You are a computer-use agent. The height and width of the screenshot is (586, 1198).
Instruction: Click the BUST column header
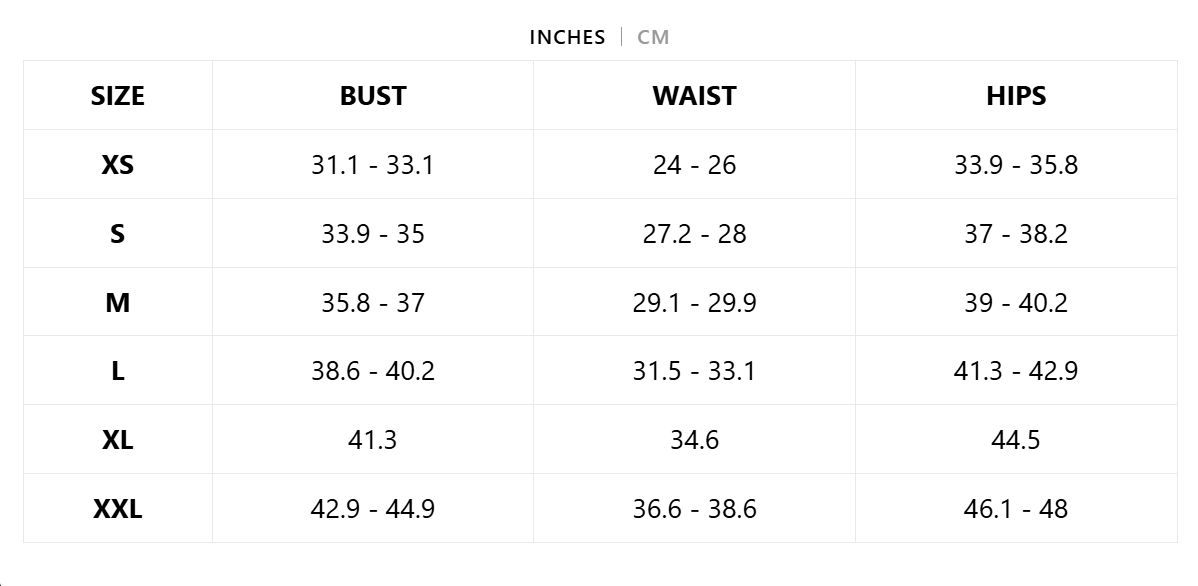click(x=373, y=96)
